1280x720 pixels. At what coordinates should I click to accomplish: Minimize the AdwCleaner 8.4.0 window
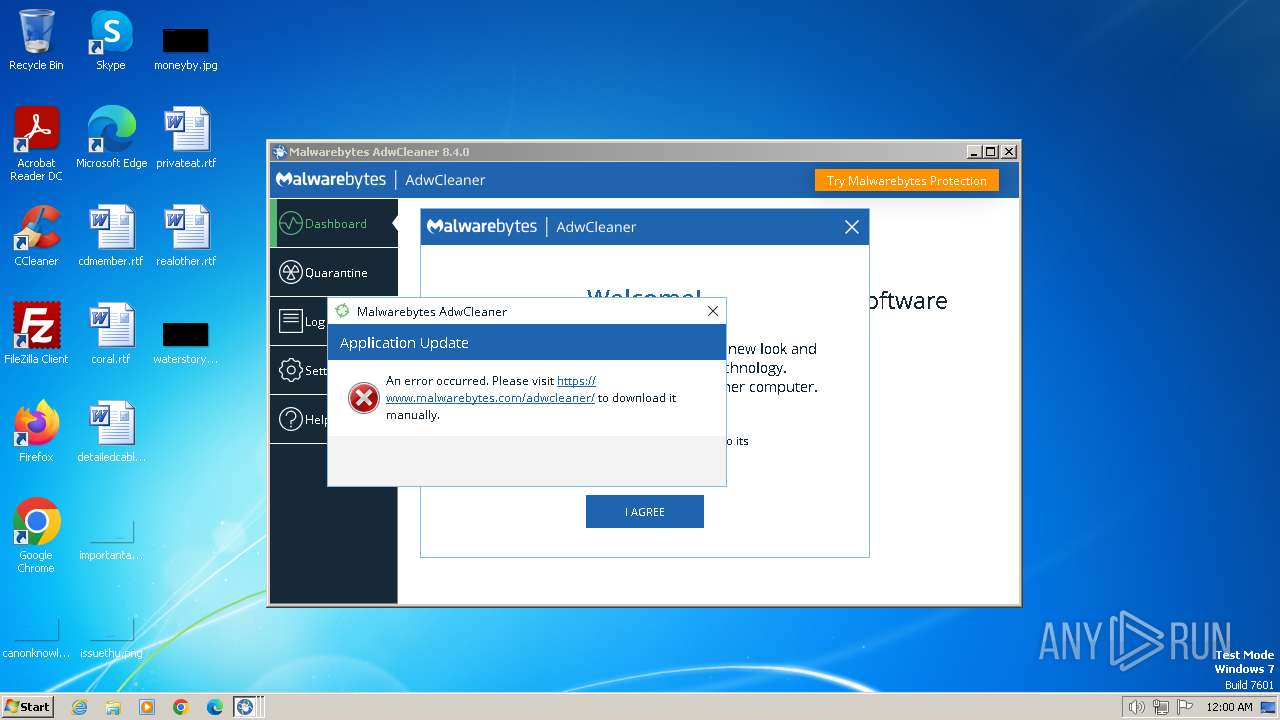point(974,152)
